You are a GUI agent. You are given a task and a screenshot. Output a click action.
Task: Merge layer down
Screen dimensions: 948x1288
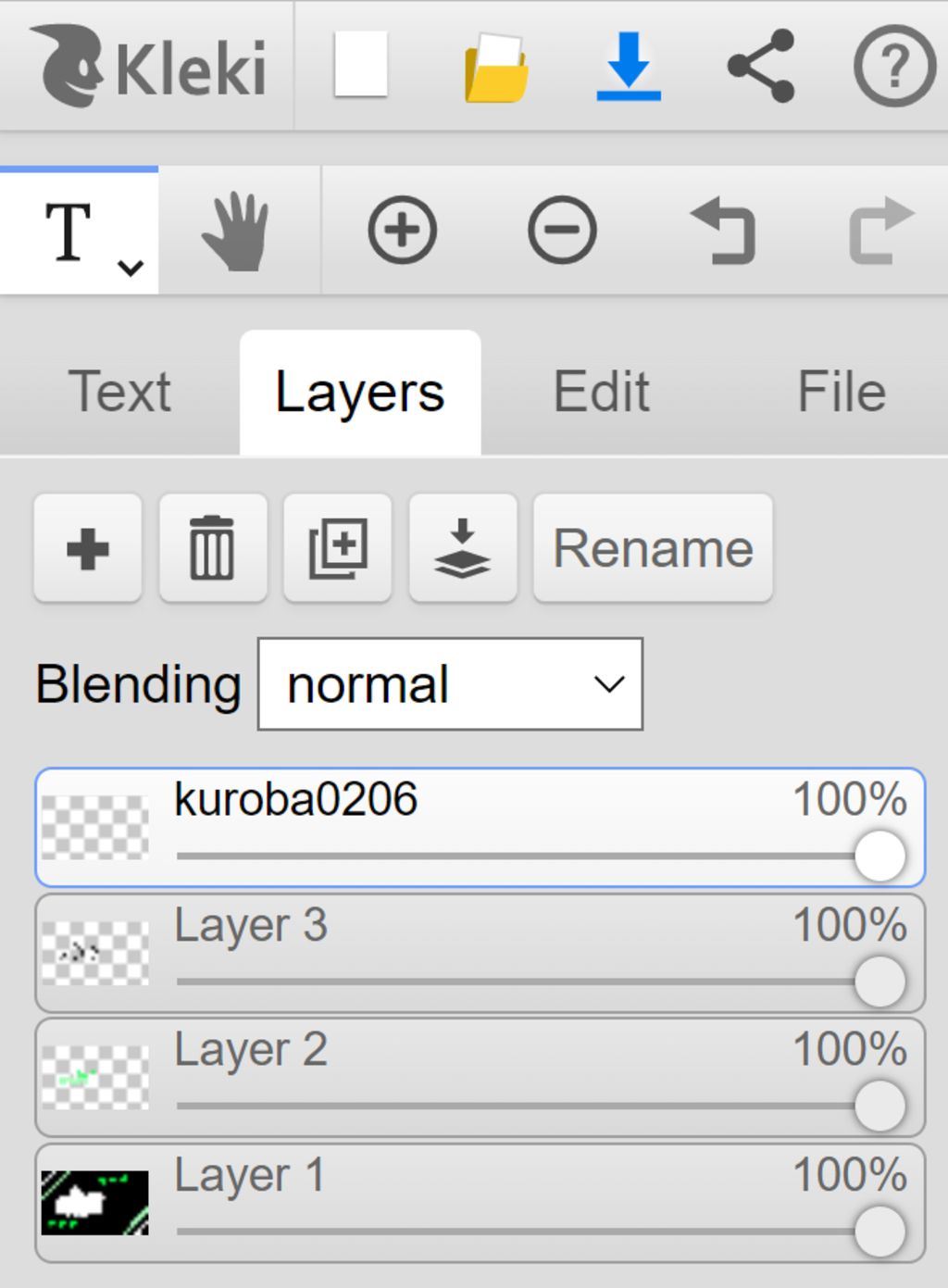click(462, 549)
